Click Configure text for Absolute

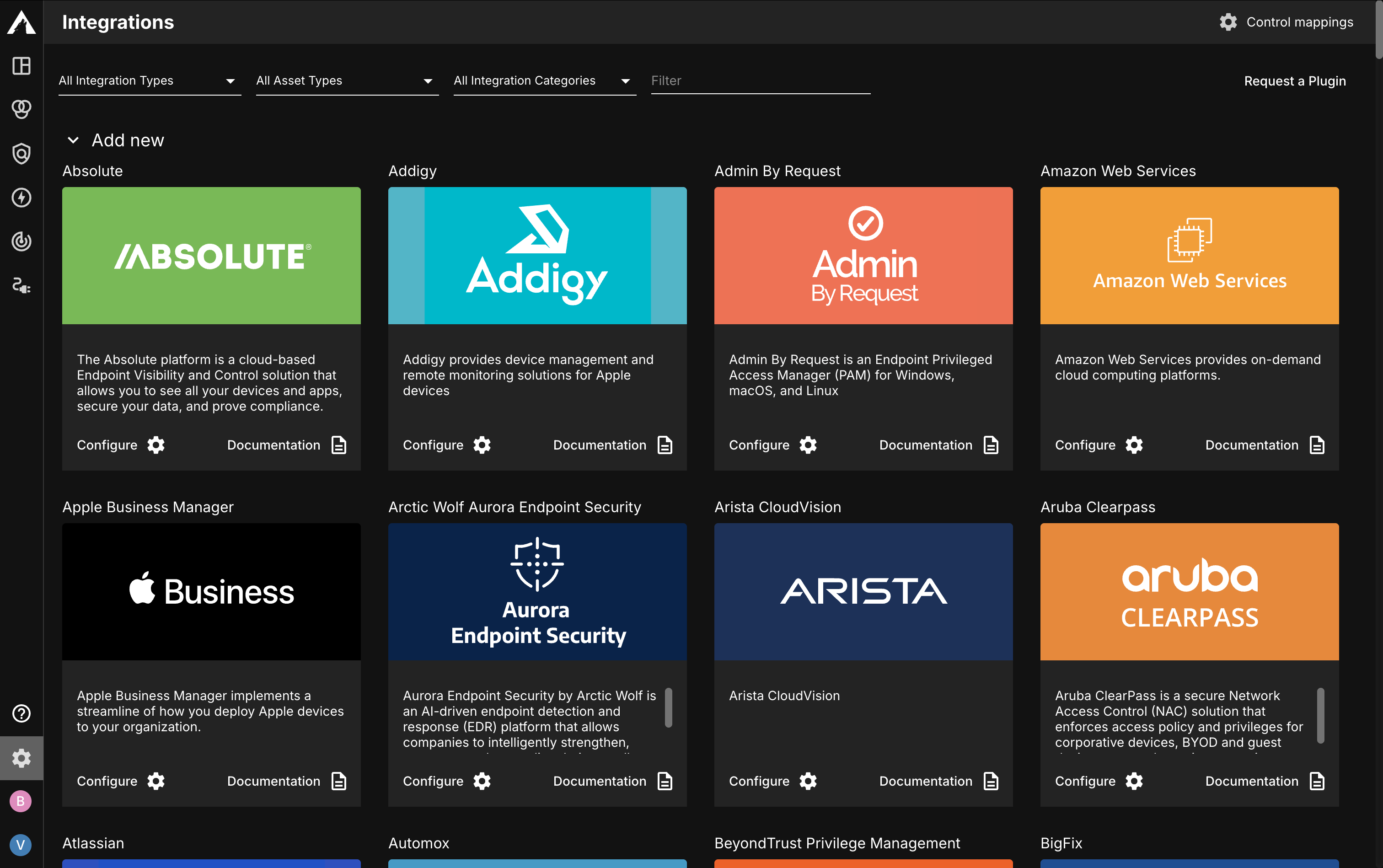[x=107, y=445]
